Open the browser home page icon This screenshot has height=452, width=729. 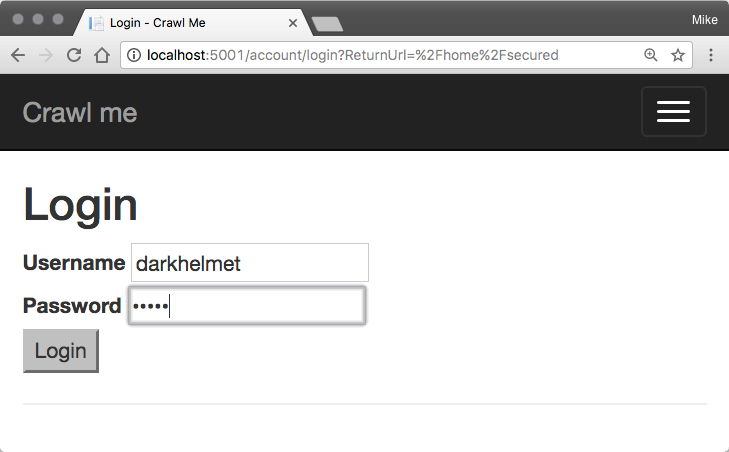[x=102, y=55]
